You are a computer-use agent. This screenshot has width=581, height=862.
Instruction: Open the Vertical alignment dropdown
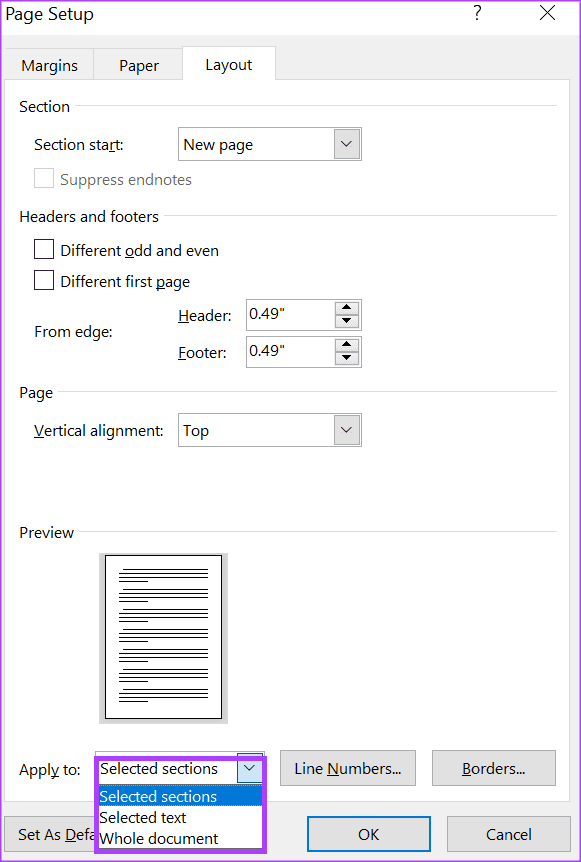(x=346, y=430)
